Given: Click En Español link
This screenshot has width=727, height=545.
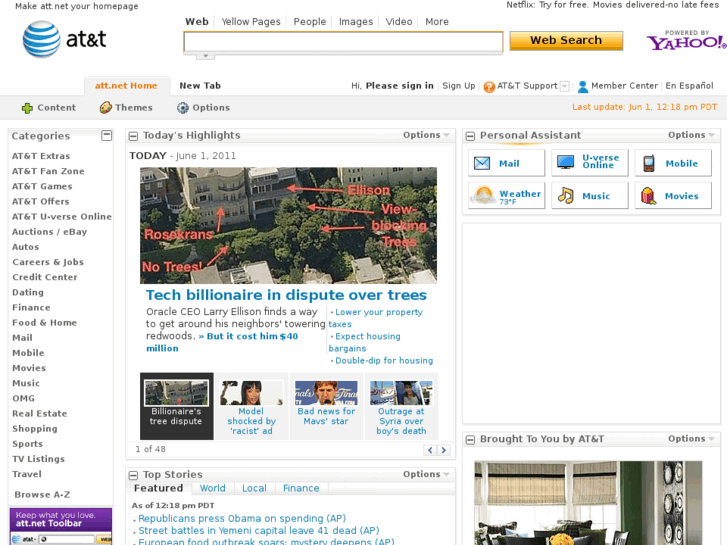Looking at the screenshot, I should tap(689, 86).
